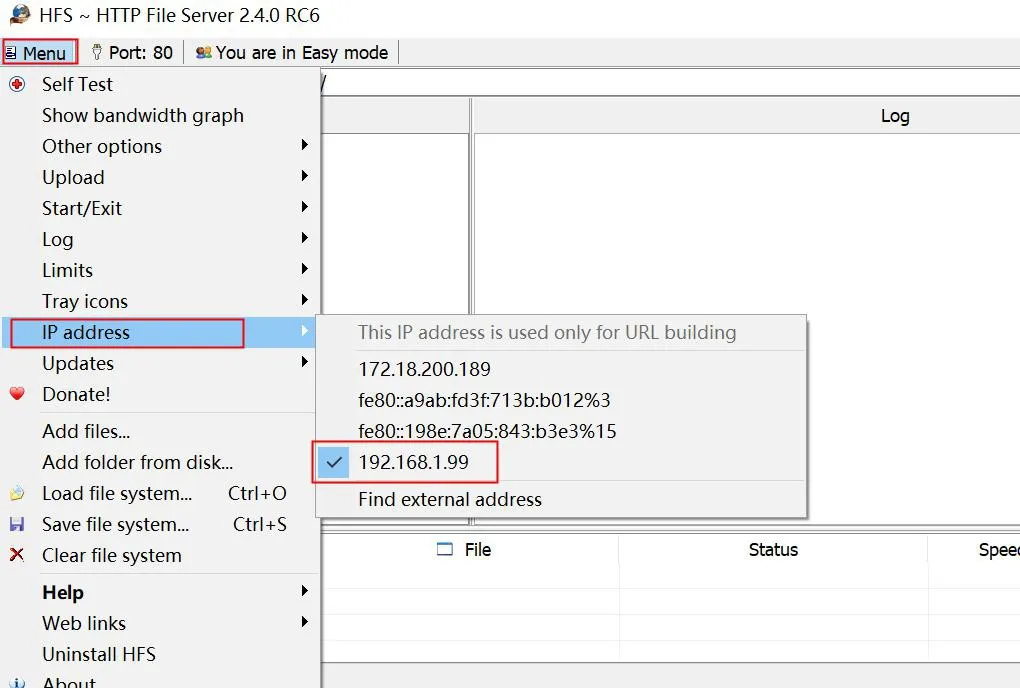
Task: Expand the Upload submenu
Action: pyautogui.click(x=73, y=177)
